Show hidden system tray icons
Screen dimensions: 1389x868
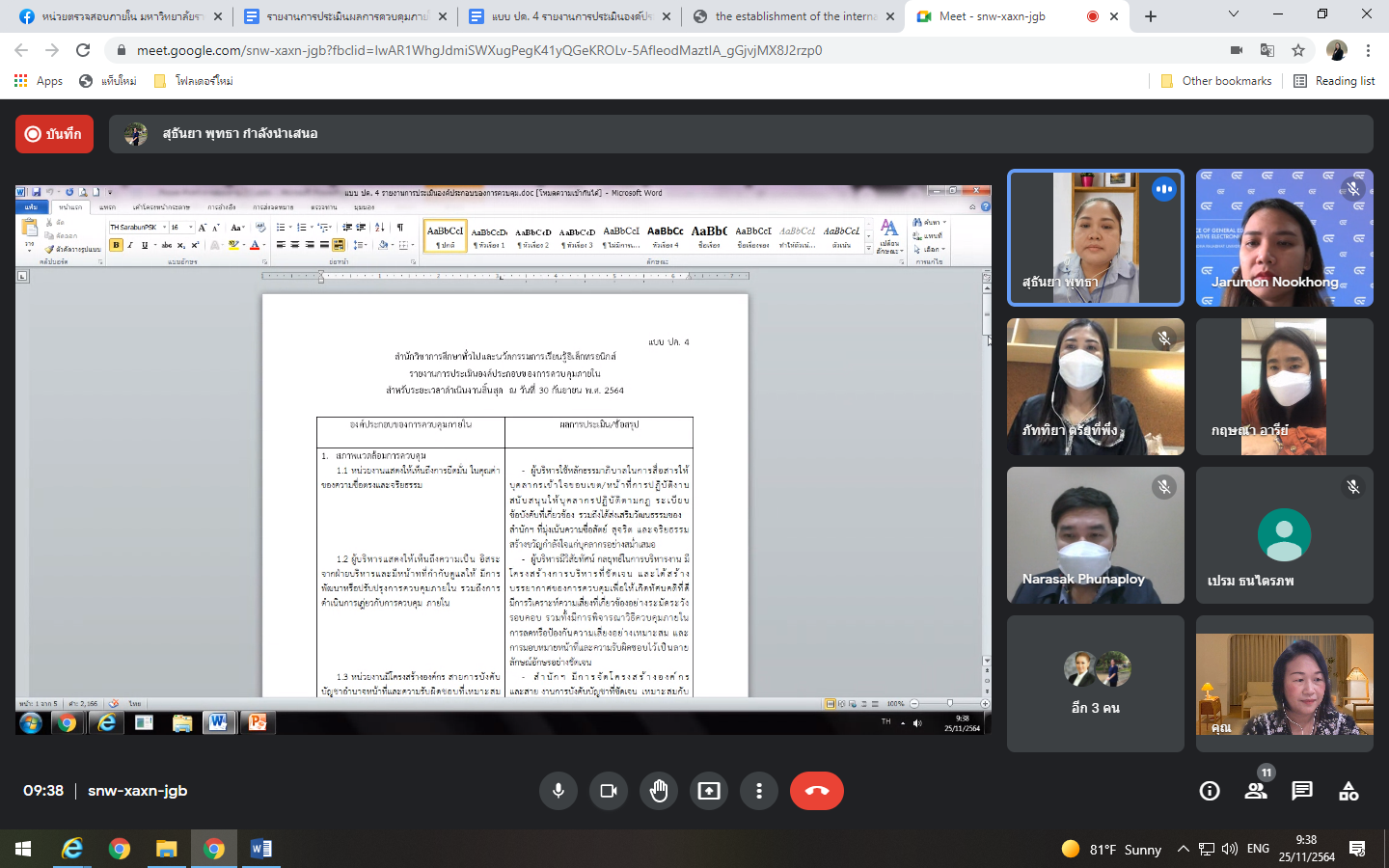(1183, 849)
